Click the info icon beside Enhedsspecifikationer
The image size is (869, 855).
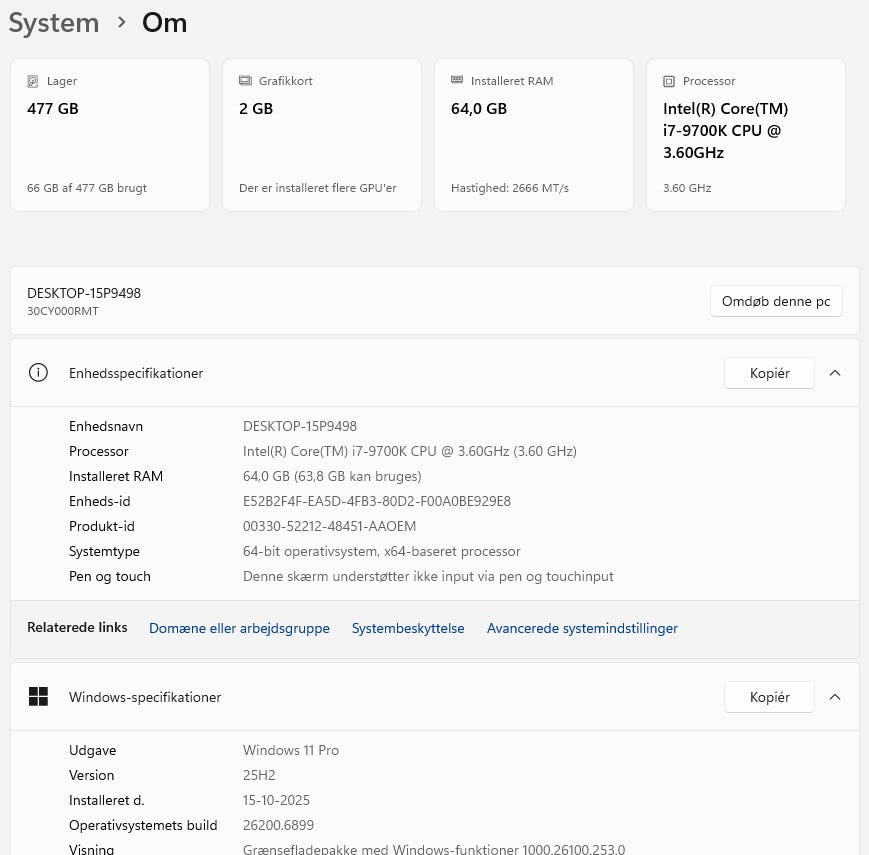pyautogui.click(x=38, y=373)
